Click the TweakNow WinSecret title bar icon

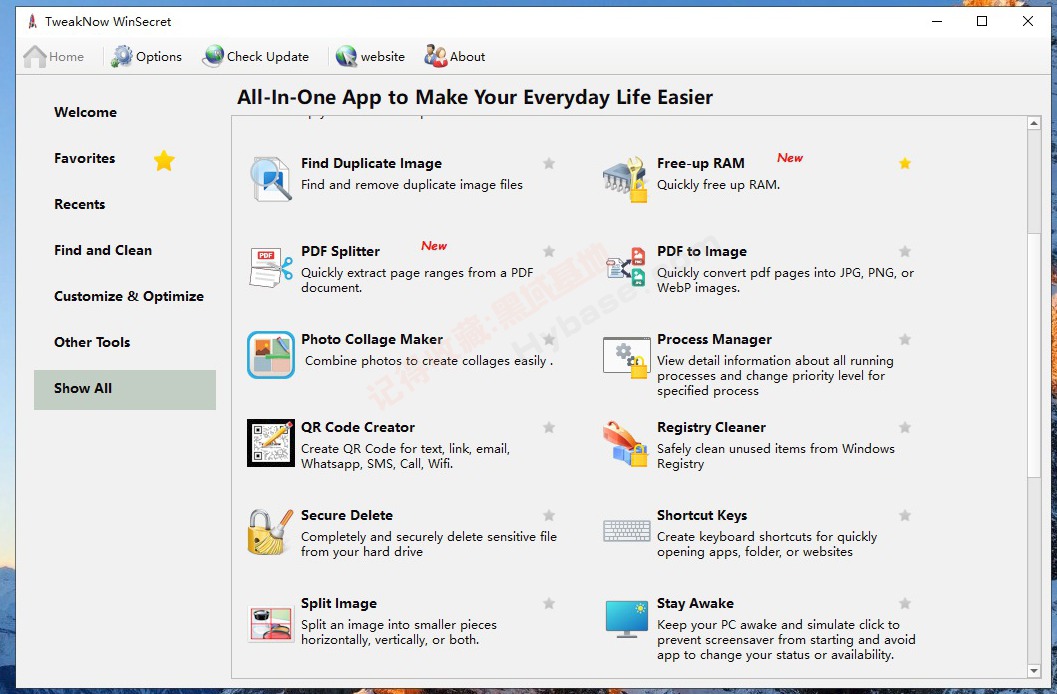point(32,22)
